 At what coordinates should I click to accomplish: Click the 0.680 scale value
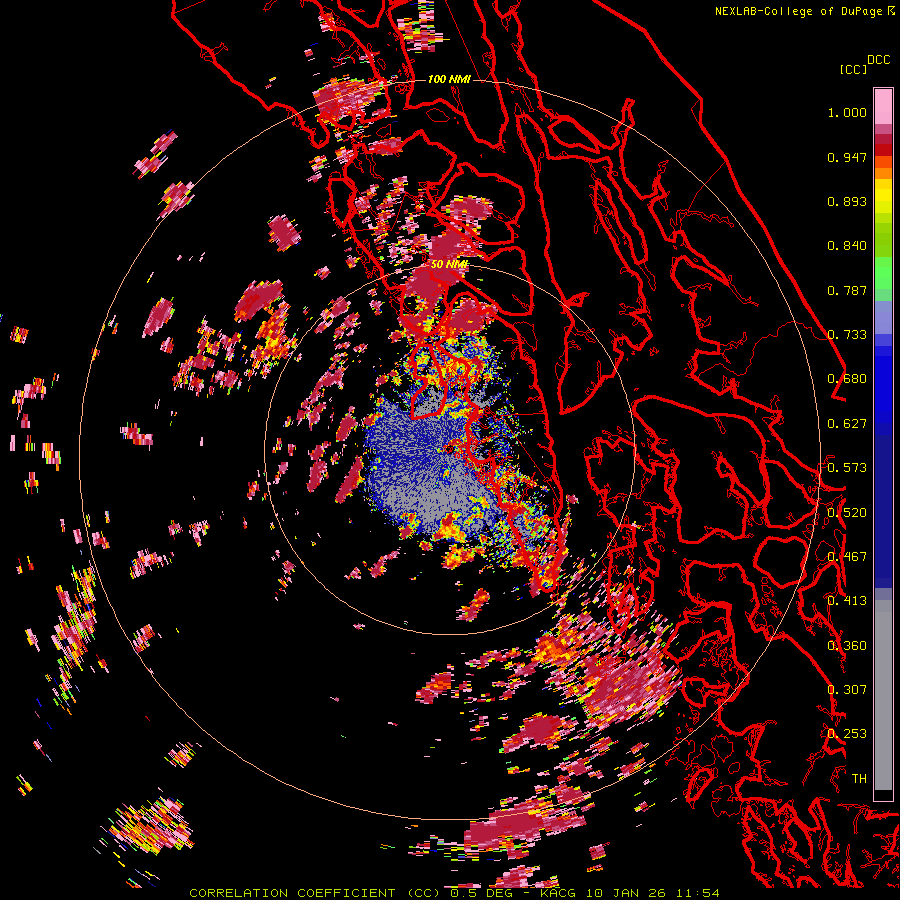pyautogui.click(x=847, y=379)
